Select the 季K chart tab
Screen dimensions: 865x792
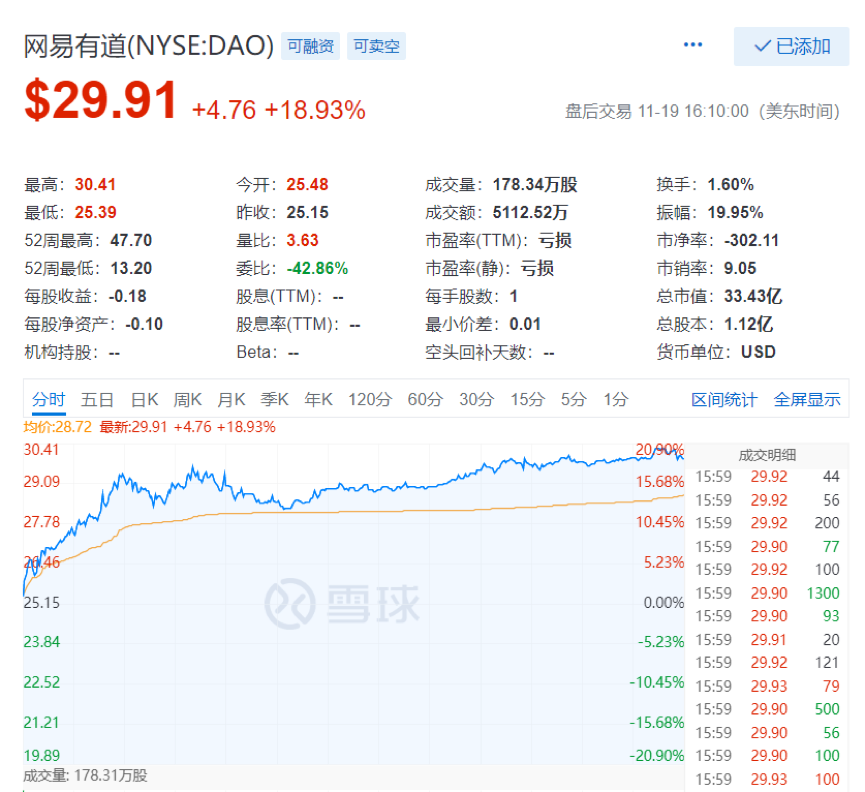275,399
